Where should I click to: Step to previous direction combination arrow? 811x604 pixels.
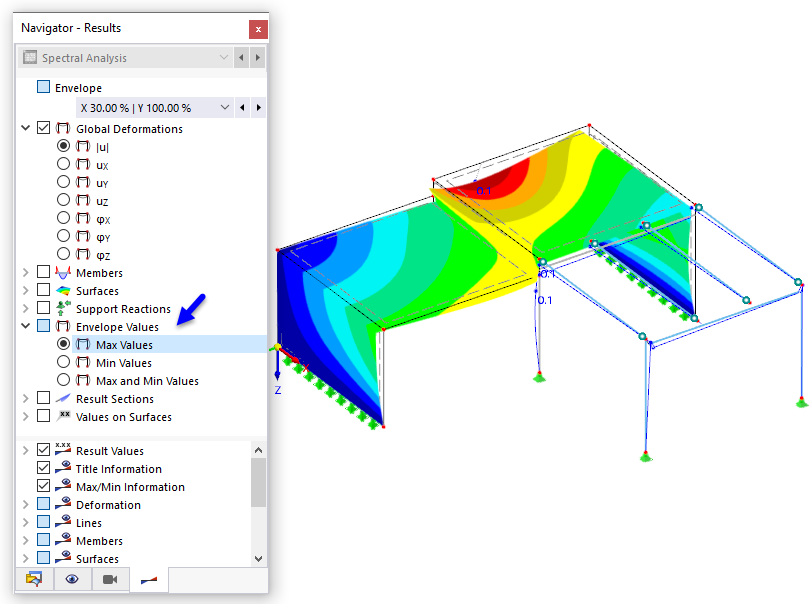[242, 108]
